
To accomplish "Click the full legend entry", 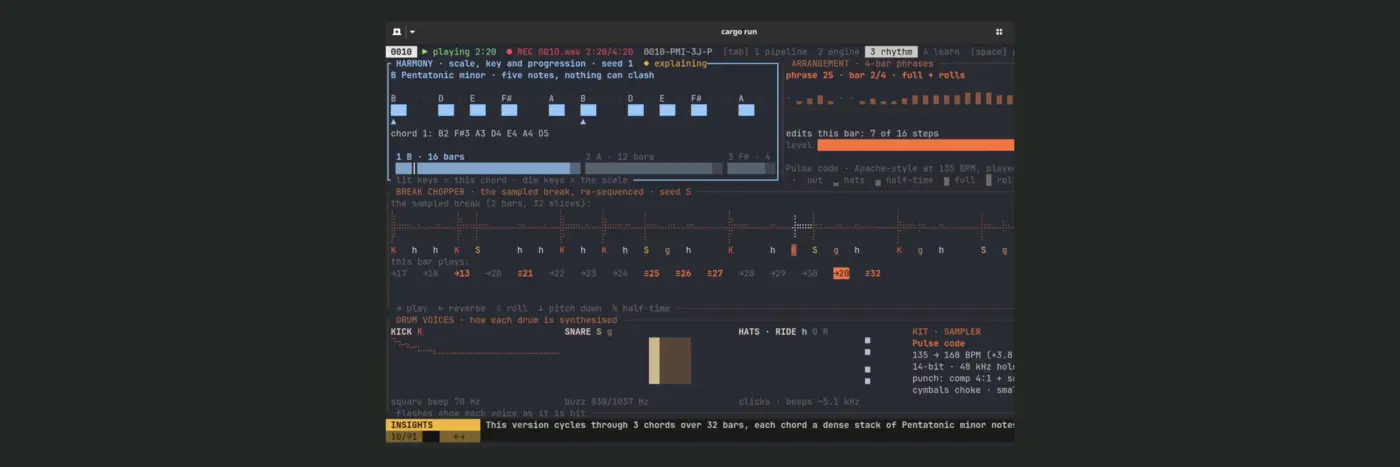I will click(x=960, y=180).
